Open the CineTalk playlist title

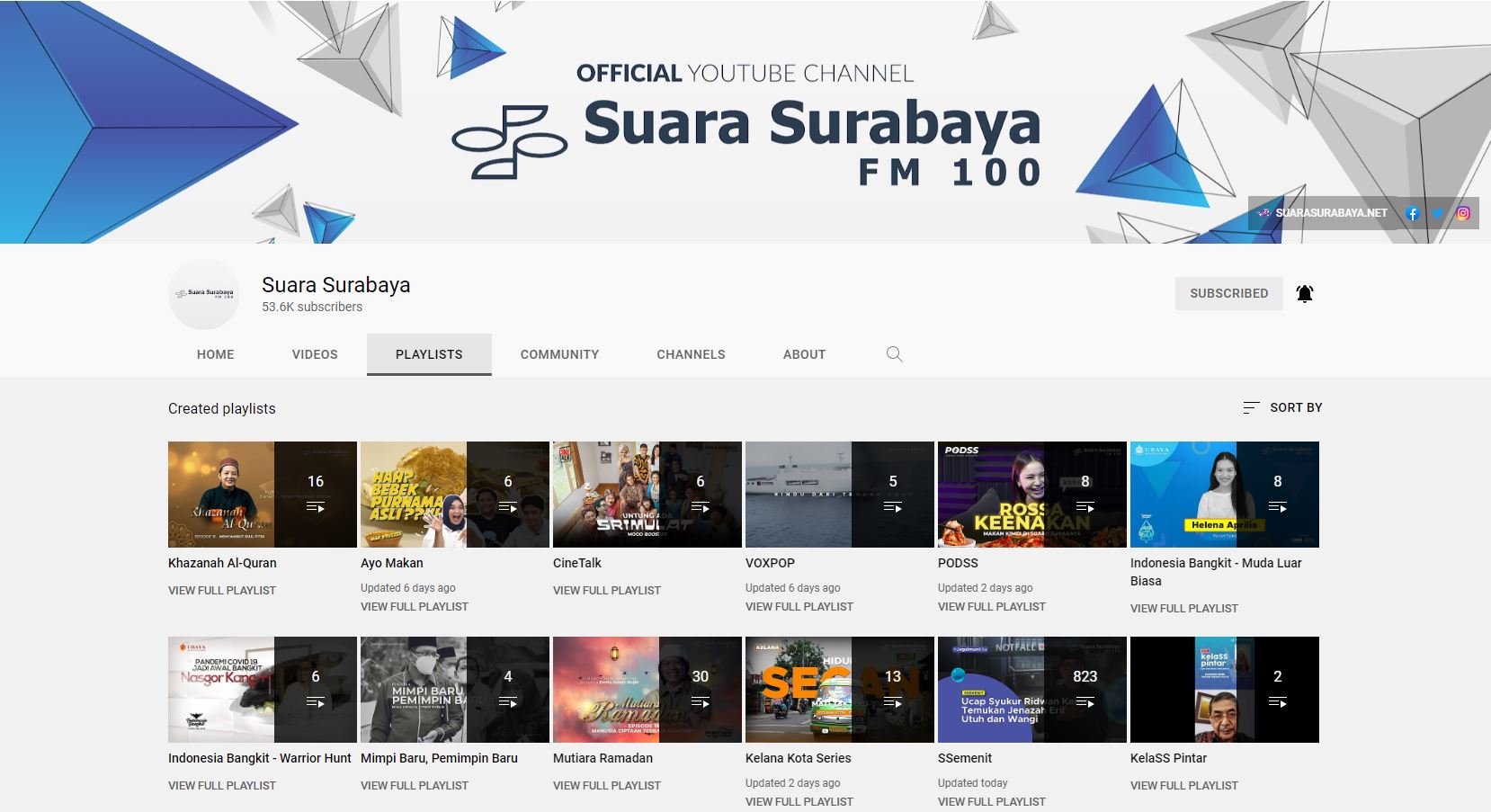pyautogui.click(x=577, y=563)
